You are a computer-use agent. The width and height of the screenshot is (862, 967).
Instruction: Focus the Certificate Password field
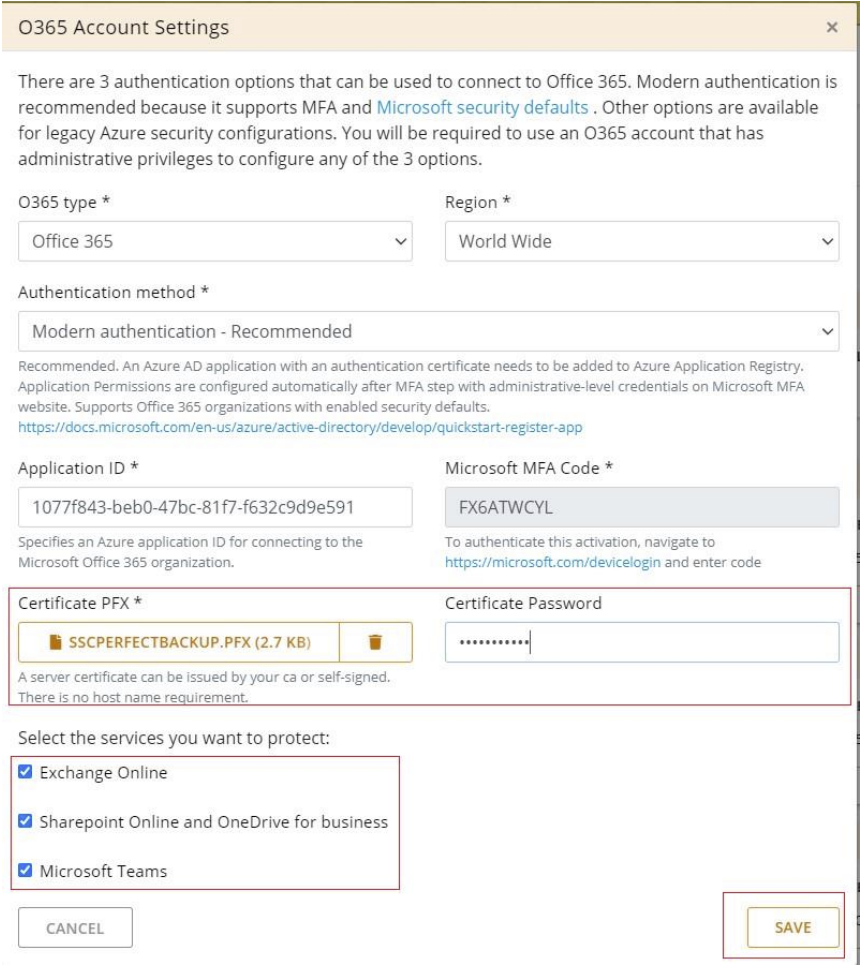(x=642, y=643)
